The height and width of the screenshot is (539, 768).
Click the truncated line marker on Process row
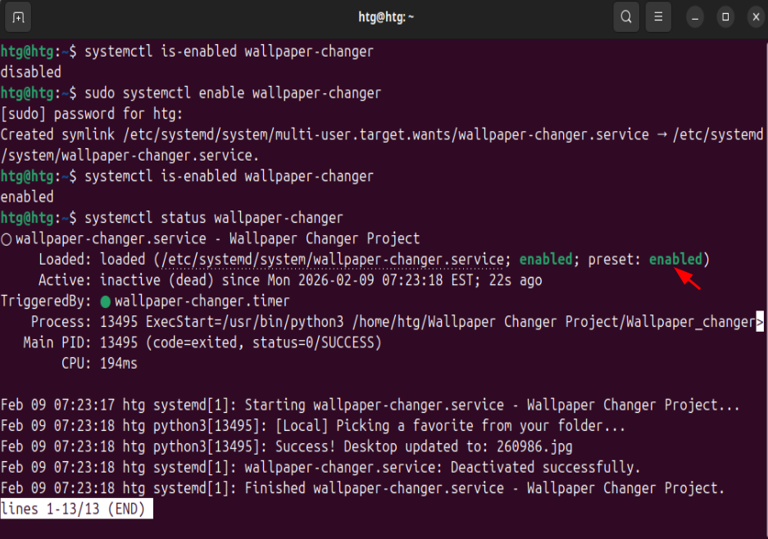click(760, 322)
